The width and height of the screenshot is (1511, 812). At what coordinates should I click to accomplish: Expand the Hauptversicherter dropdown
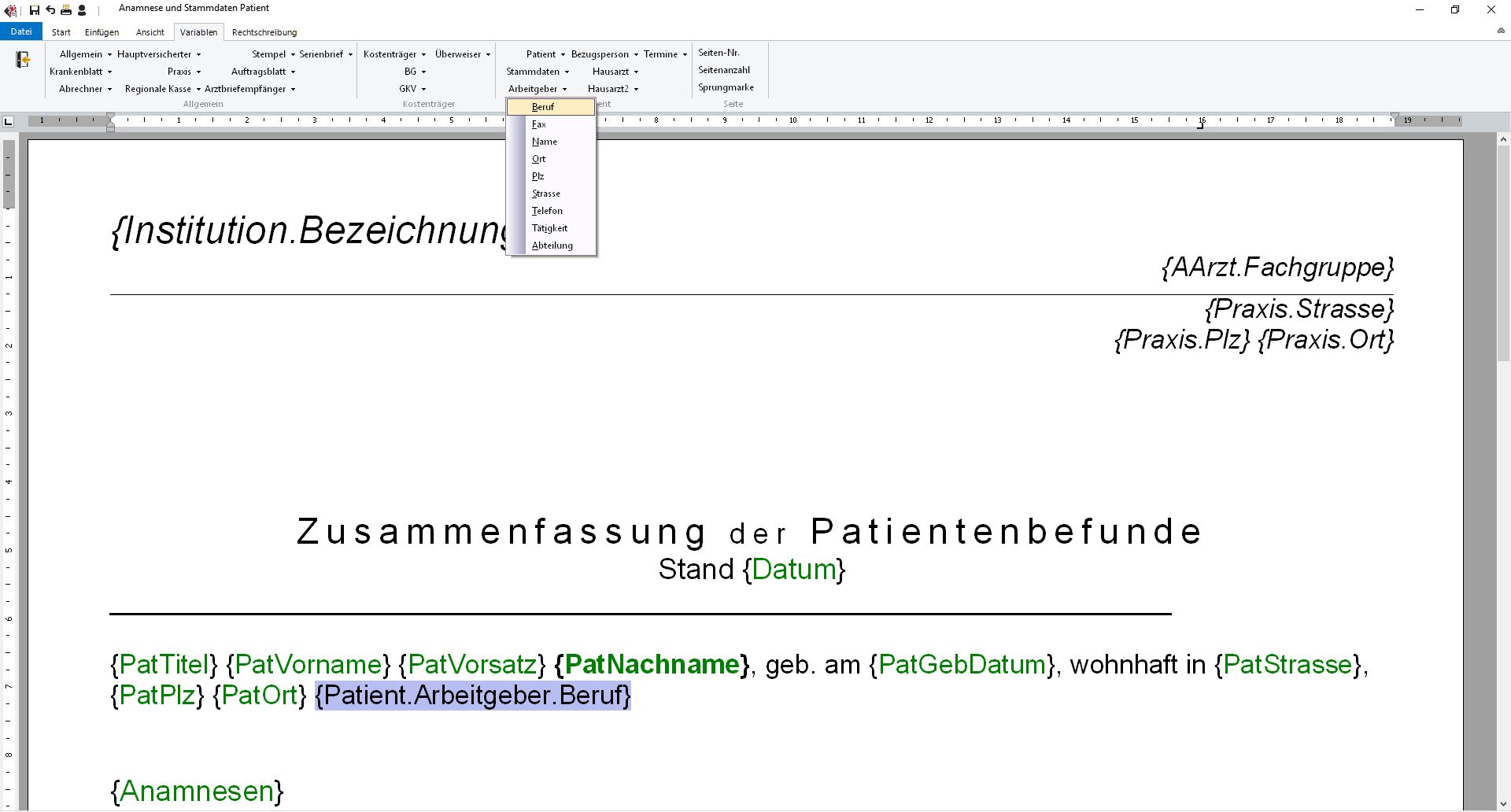(x=159, y=54)
